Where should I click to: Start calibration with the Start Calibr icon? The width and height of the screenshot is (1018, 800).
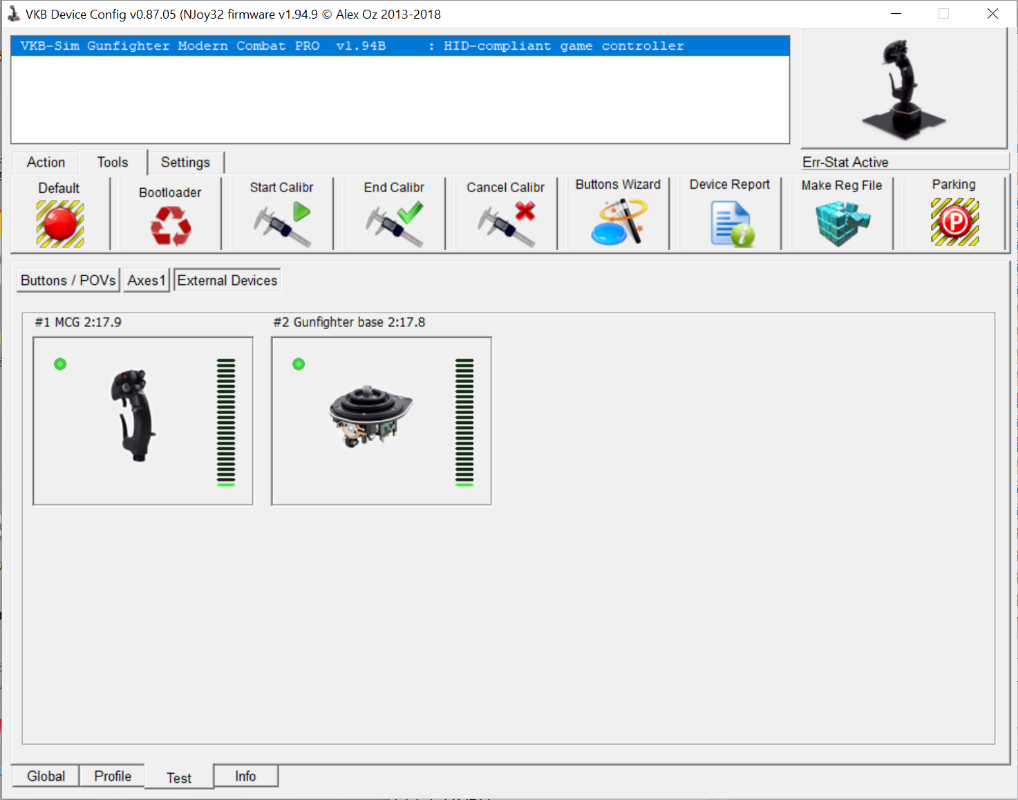click(x=282, y=224)
